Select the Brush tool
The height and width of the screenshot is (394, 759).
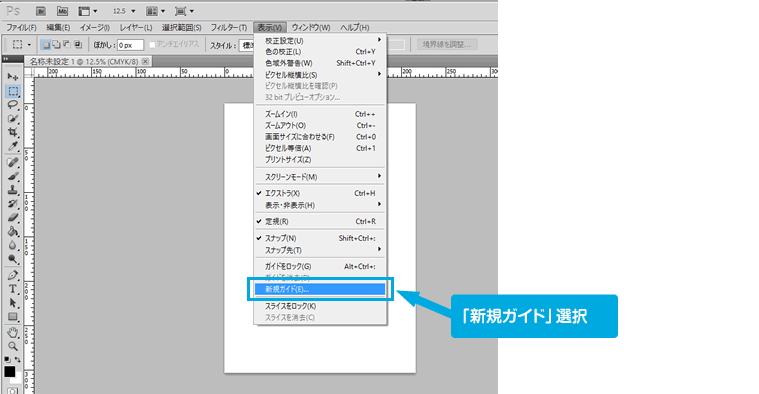(x=13, y=176)
